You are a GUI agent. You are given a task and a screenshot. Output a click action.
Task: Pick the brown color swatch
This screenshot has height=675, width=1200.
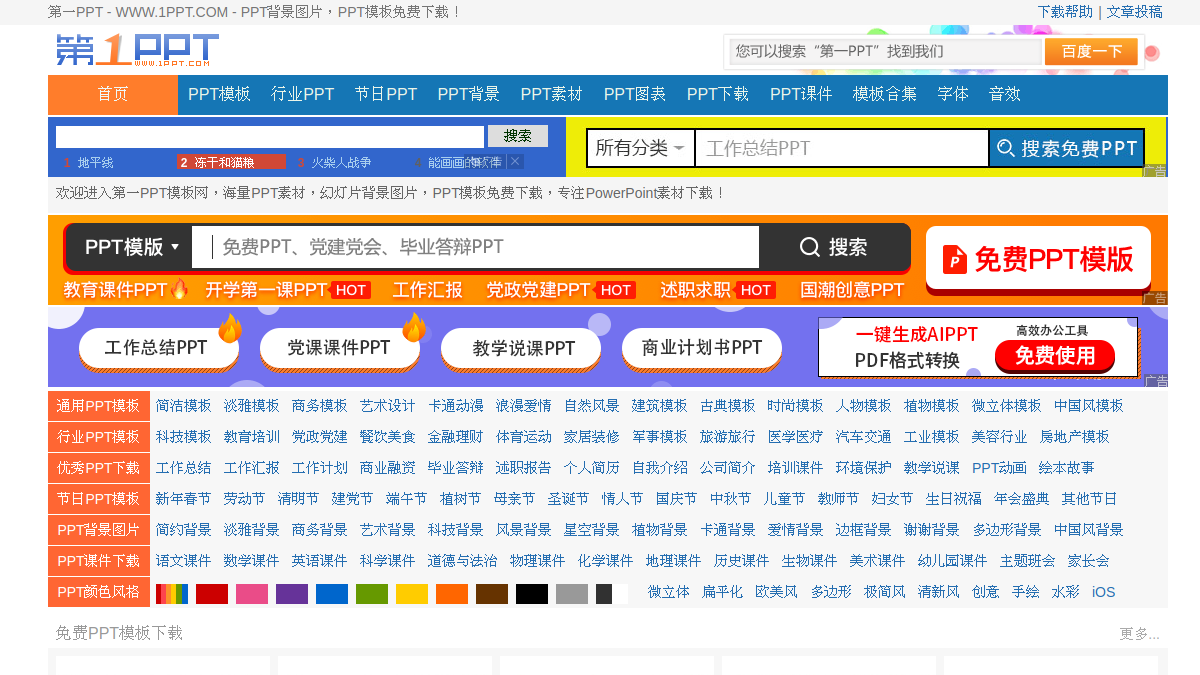tap(492, 594)
